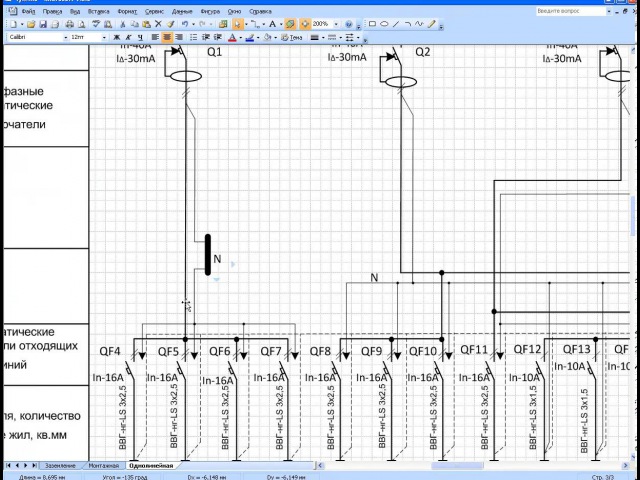640x480 pixels.
Task: Switch to the Заземление page tab
Action: [x=60, y=465]
